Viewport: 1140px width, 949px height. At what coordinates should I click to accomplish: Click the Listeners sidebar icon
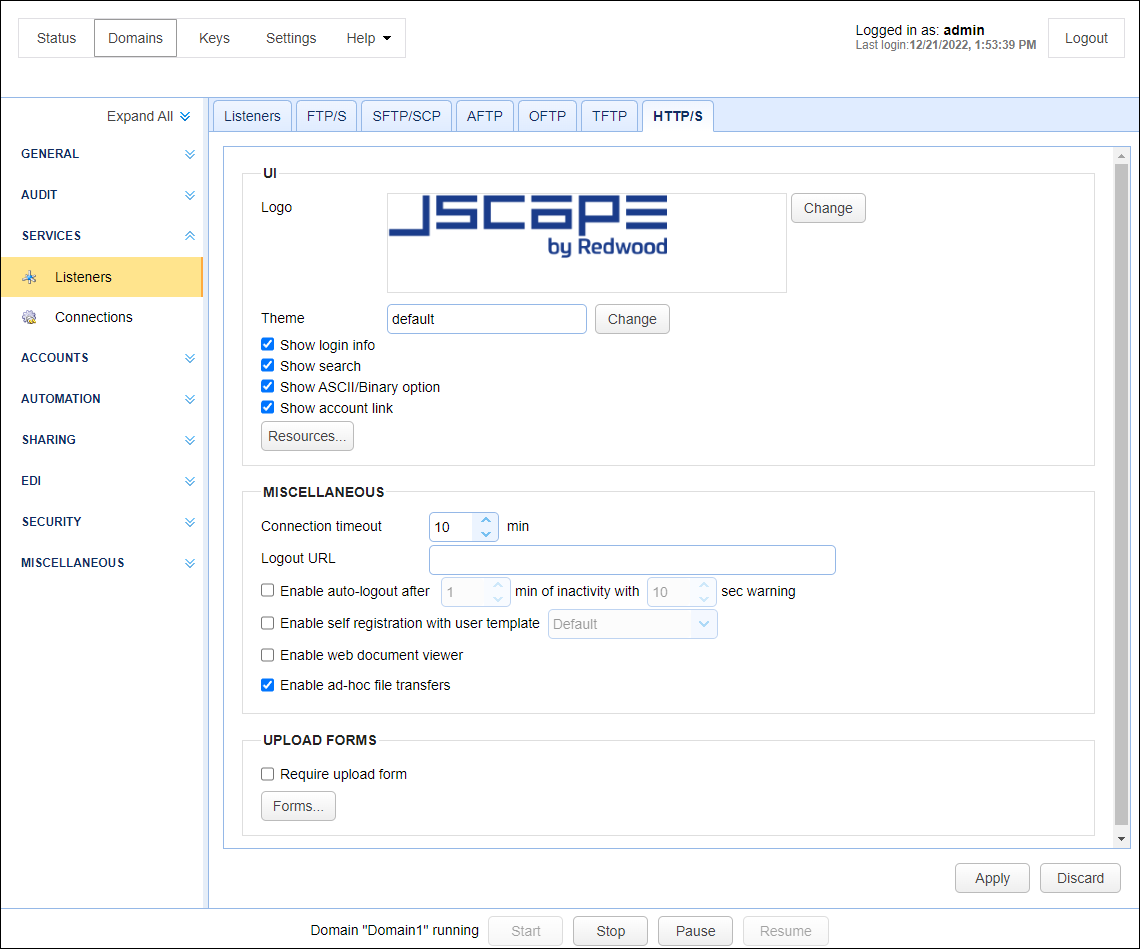[x=30, y=277]
